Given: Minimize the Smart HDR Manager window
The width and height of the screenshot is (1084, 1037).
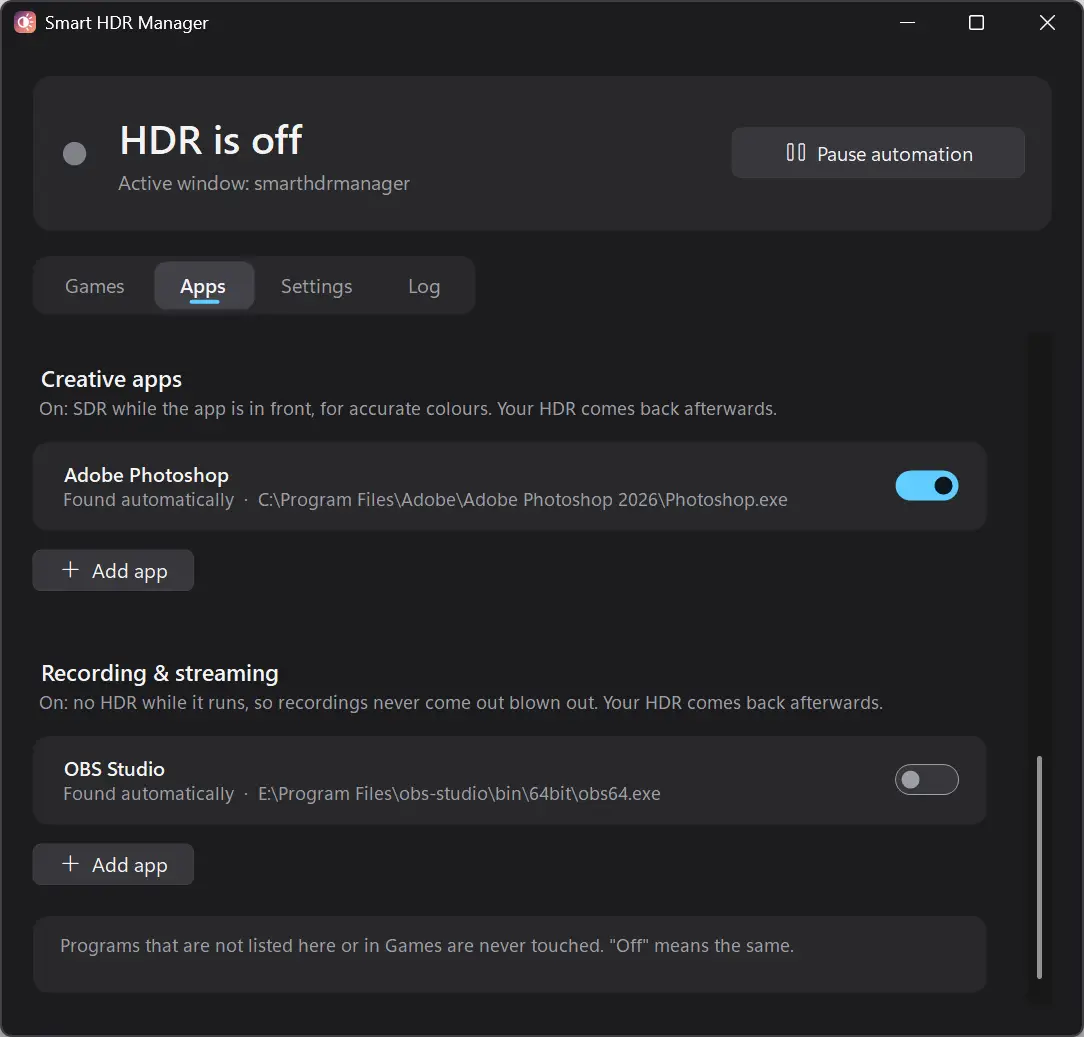Looking at the screenshot, I should click(908, 23).
